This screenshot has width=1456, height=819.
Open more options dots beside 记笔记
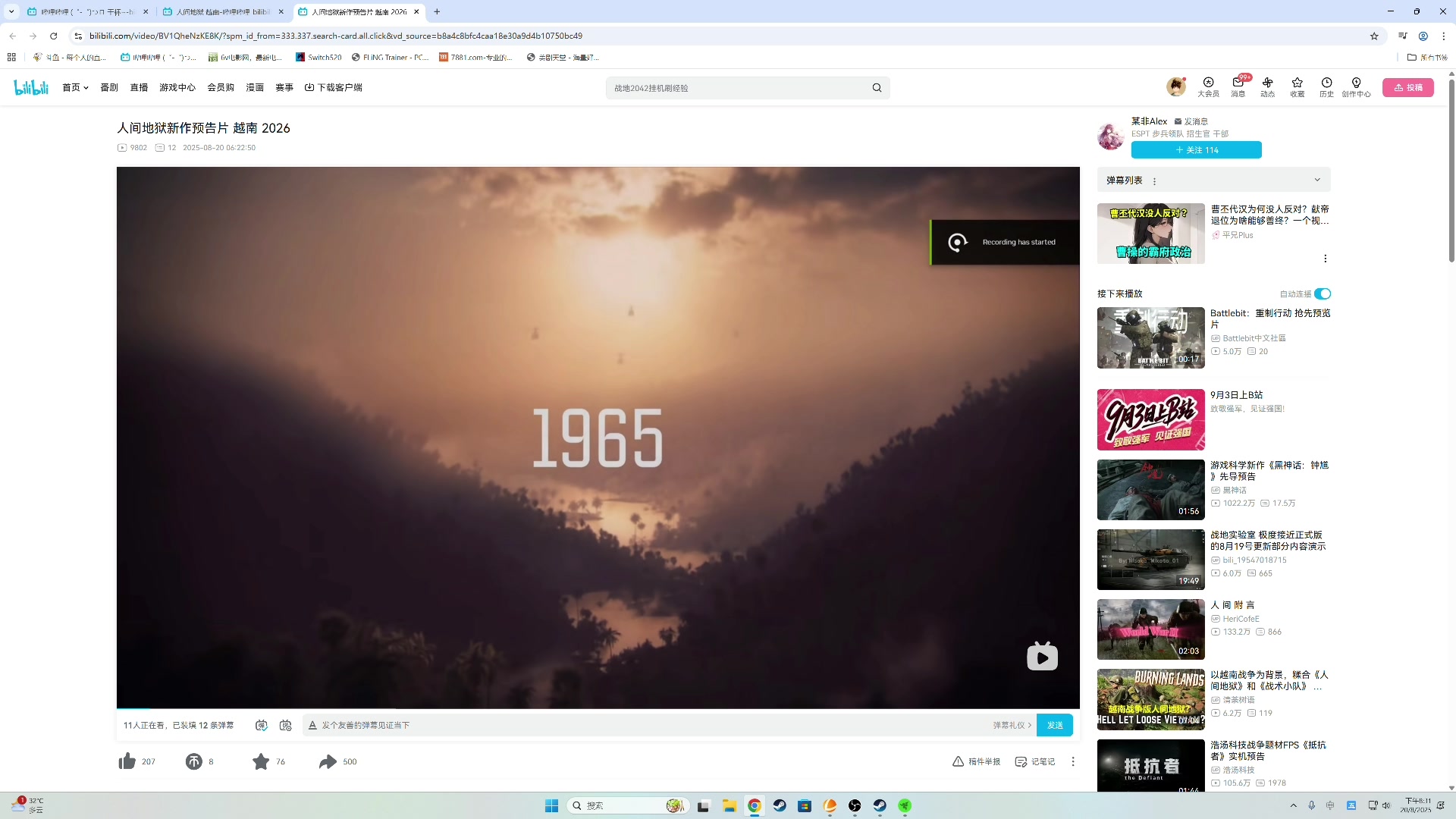(1073, 761)
